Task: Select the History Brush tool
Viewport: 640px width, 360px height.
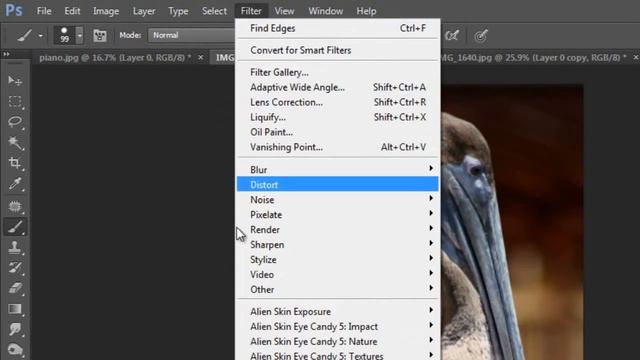Action: [x=15, y=268]
